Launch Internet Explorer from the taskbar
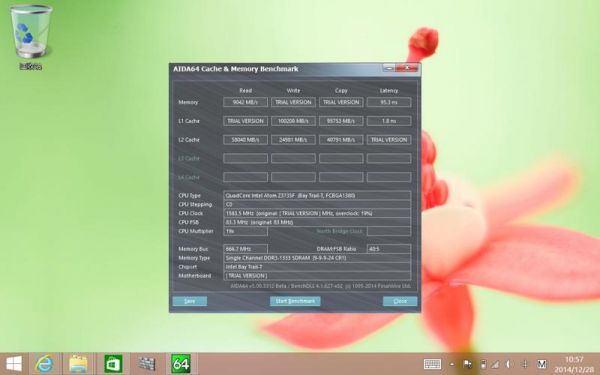 coord(44,364)
